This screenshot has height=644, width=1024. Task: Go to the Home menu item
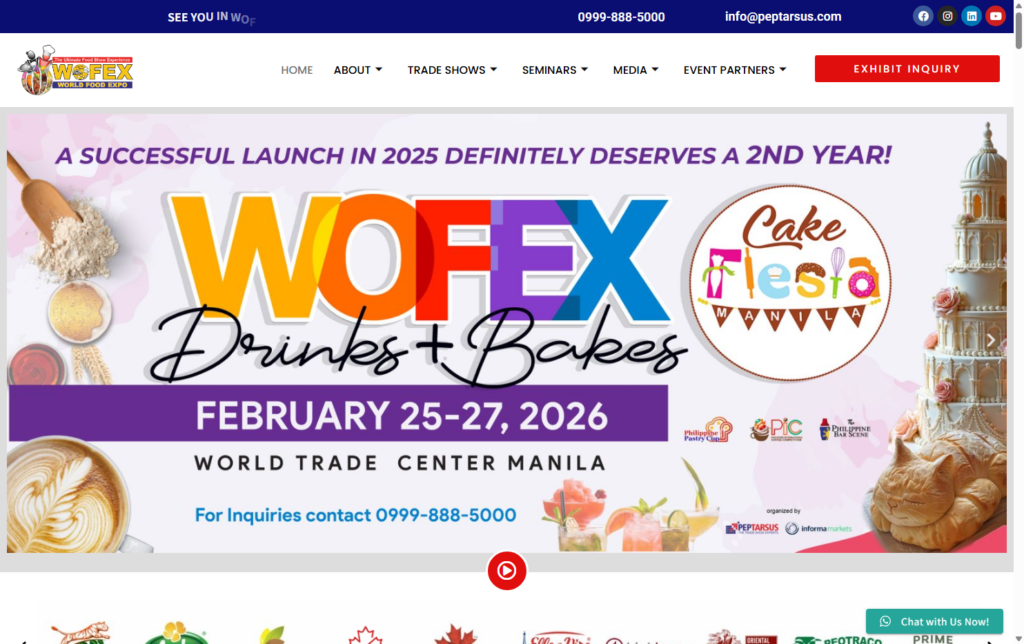coord(296,70)
